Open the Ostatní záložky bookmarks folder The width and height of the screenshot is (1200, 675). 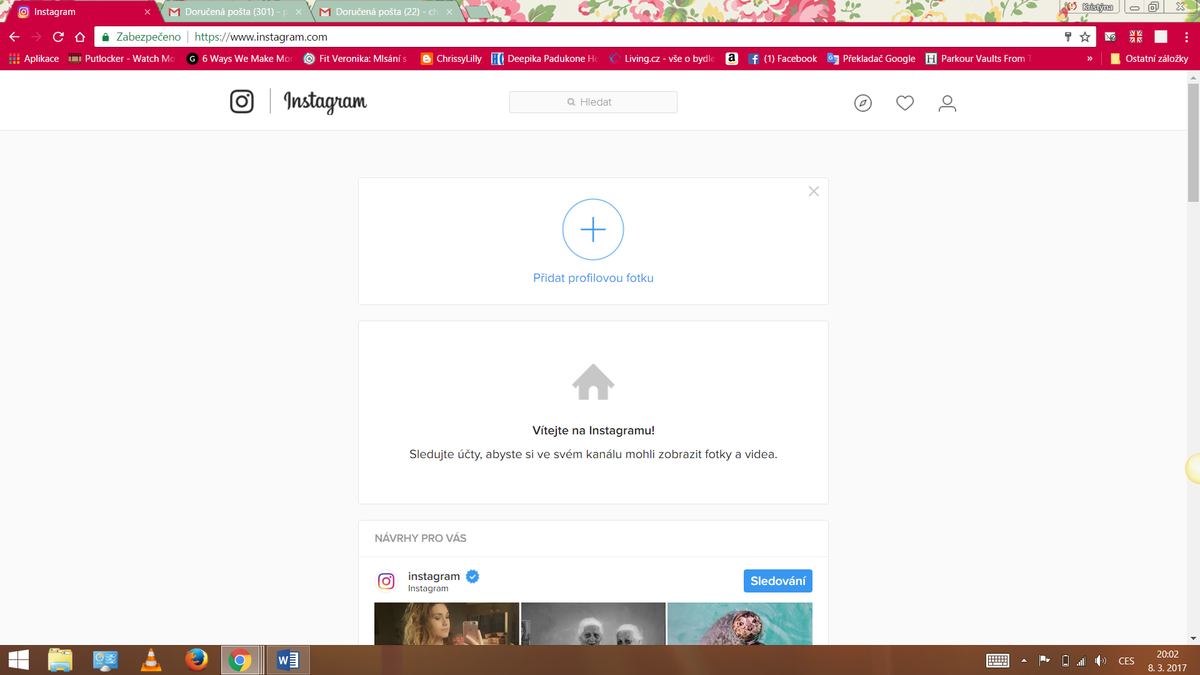pyautogui.click(x=1149, y=59)
